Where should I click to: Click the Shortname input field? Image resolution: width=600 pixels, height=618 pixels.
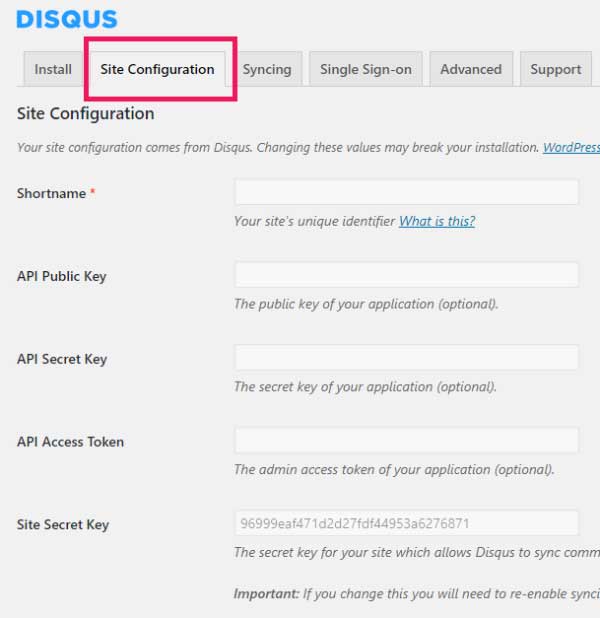(x=406, y=192)
